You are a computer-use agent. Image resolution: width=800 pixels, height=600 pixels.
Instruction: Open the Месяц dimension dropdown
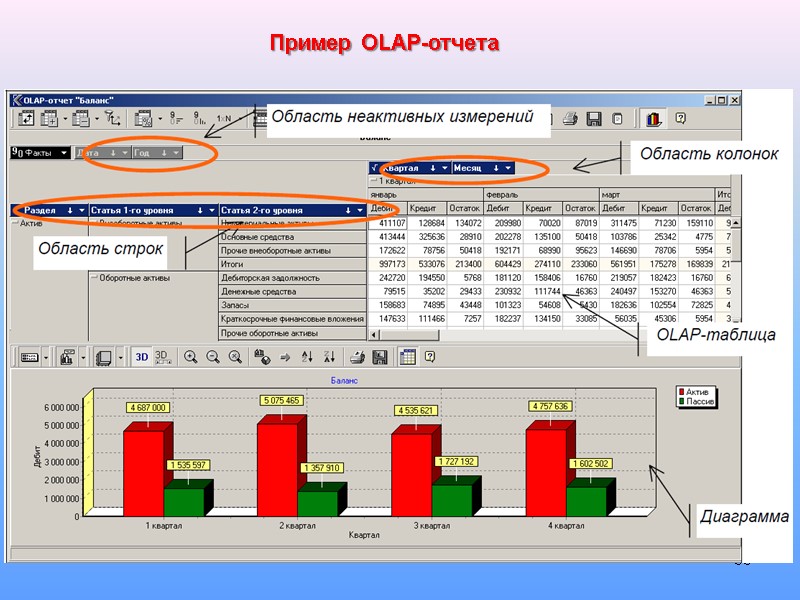coord(508,167)
